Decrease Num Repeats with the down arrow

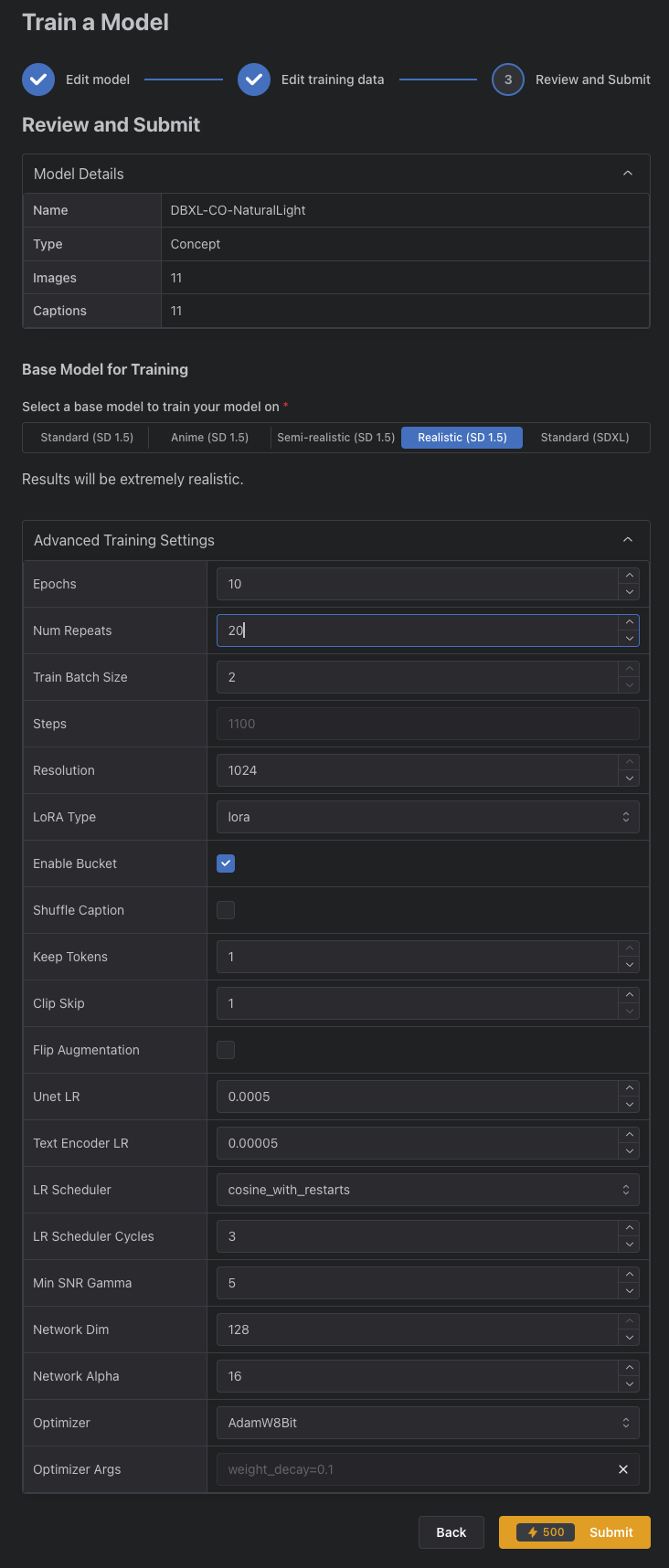tap(629, 639)
